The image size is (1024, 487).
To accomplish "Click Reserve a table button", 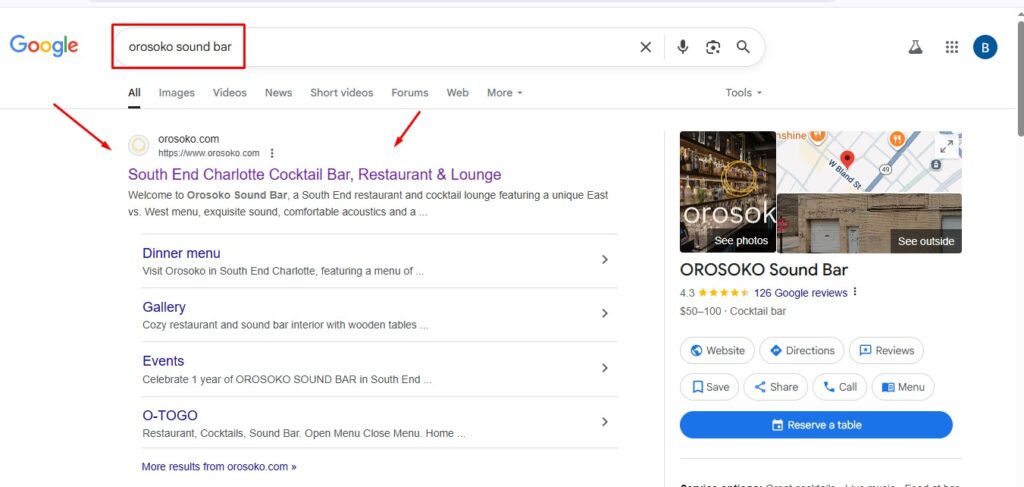I will pos(816,425).
